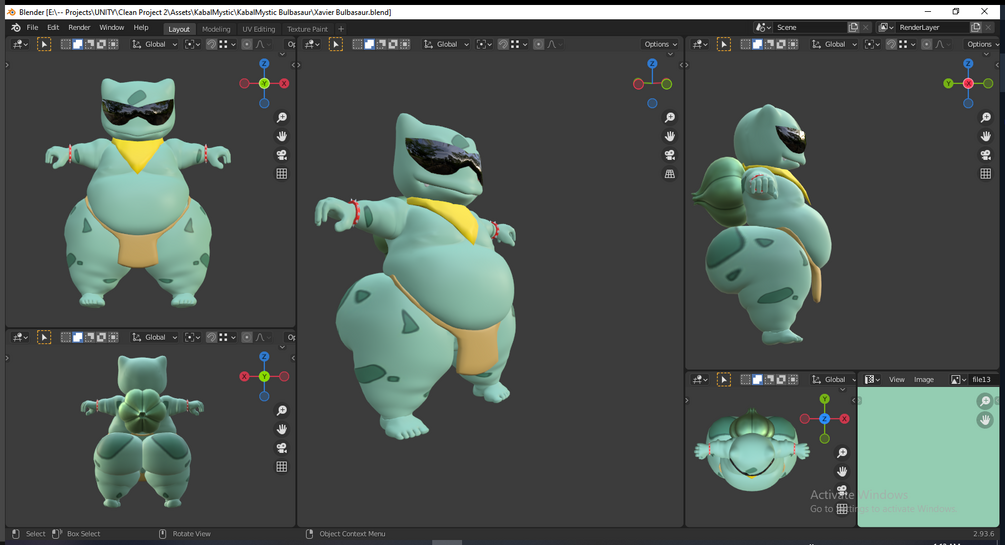
Task: Toggle camera view icon in bottom-left viewport
Action: [281, 448]
